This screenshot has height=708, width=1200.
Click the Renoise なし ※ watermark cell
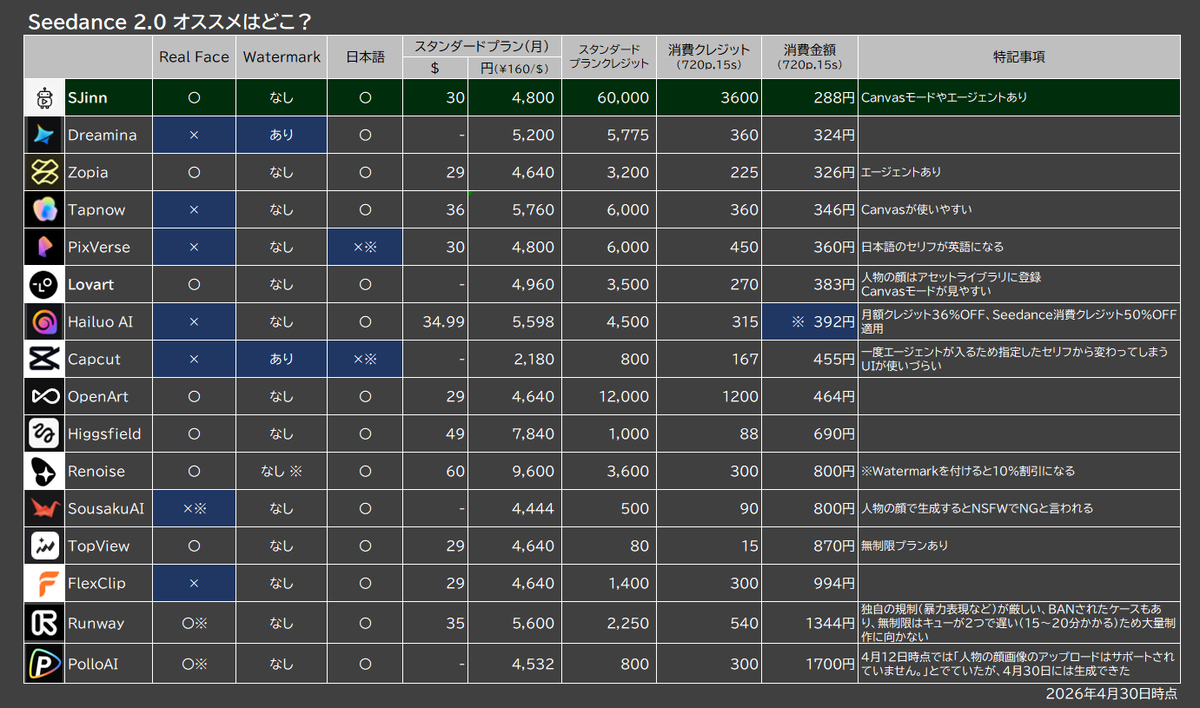(281, 471)
